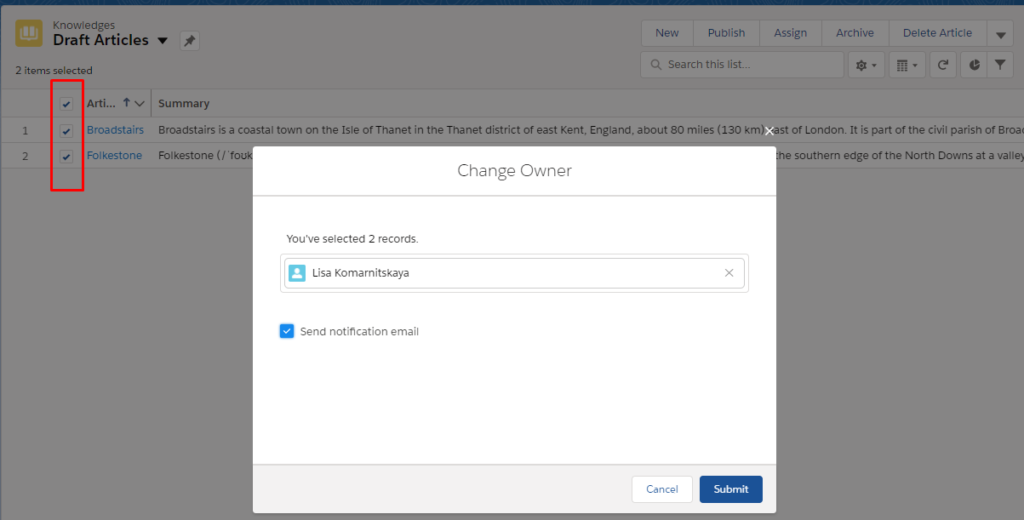
Task: Click the Summary column header
Action: pos(184,103)
